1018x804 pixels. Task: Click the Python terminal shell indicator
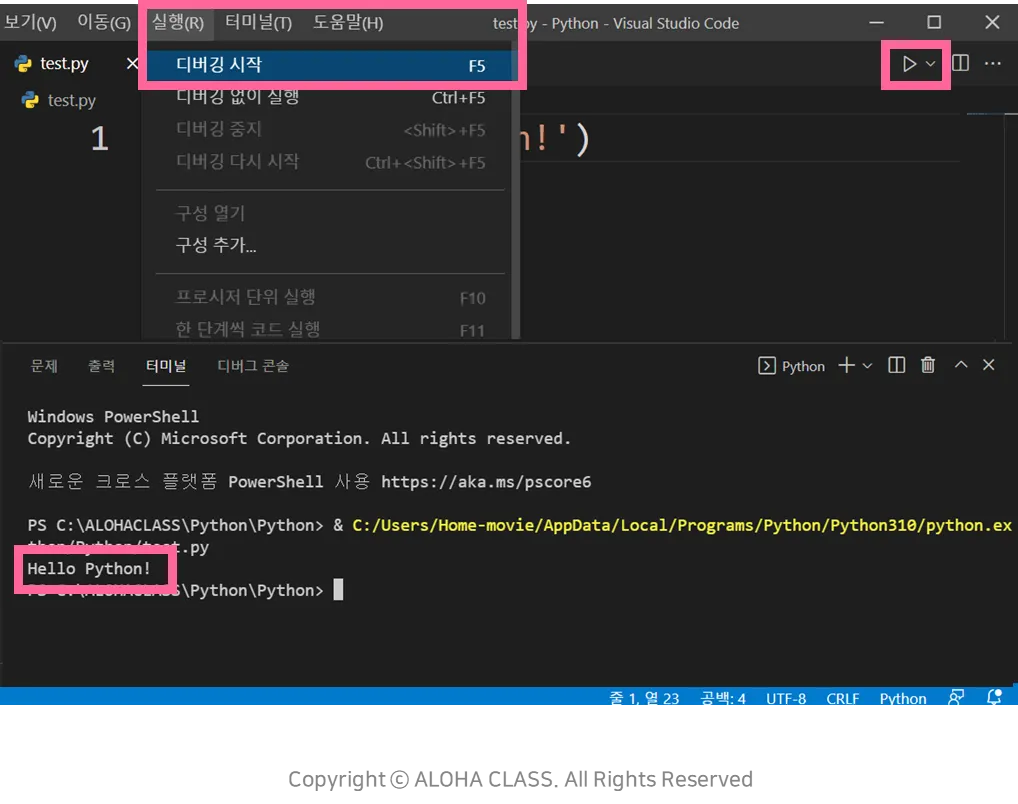[x=791, y=366]
